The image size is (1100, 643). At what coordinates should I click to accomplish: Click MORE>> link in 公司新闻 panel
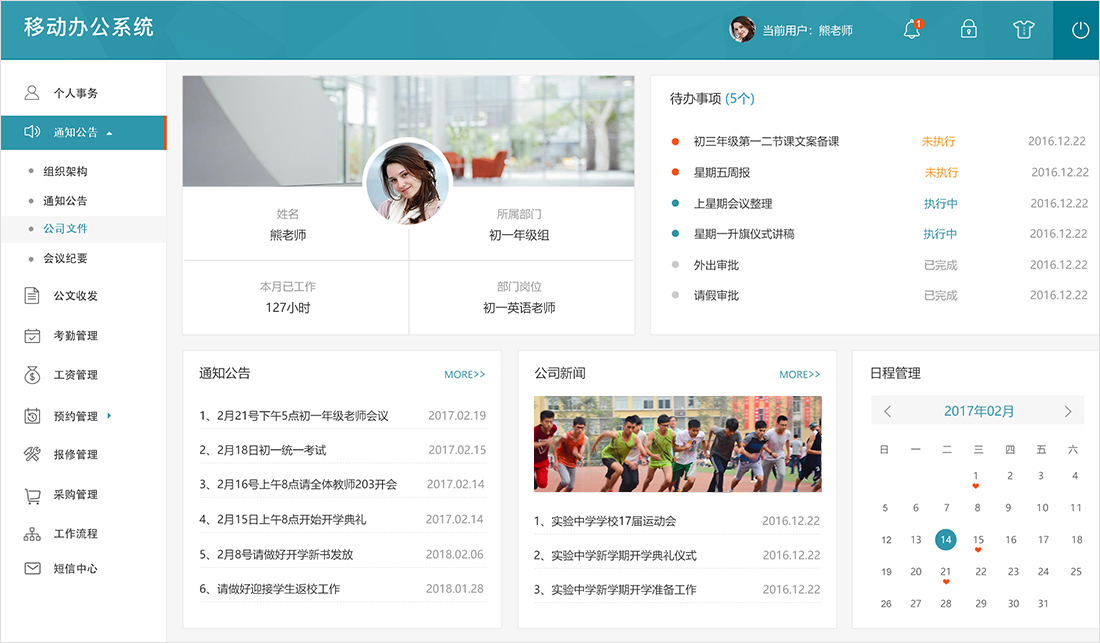click(799, 375)
